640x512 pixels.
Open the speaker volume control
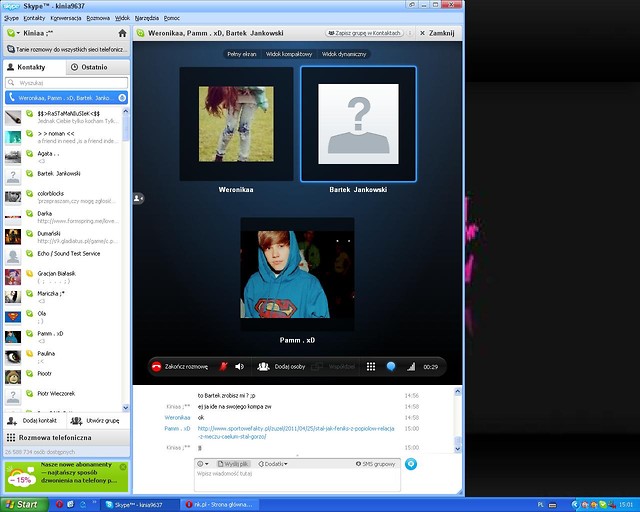[x=240, y=367]
